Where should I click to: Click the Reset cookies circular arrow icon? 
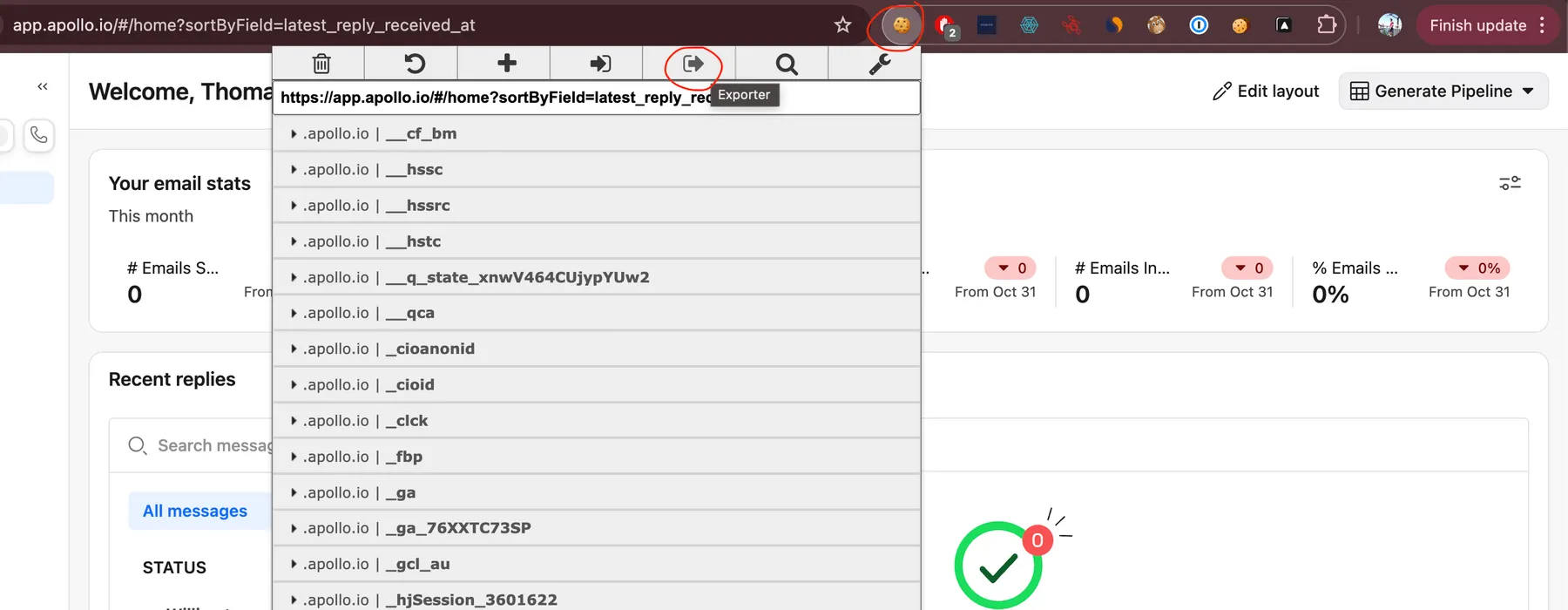(x=415, y=64)
